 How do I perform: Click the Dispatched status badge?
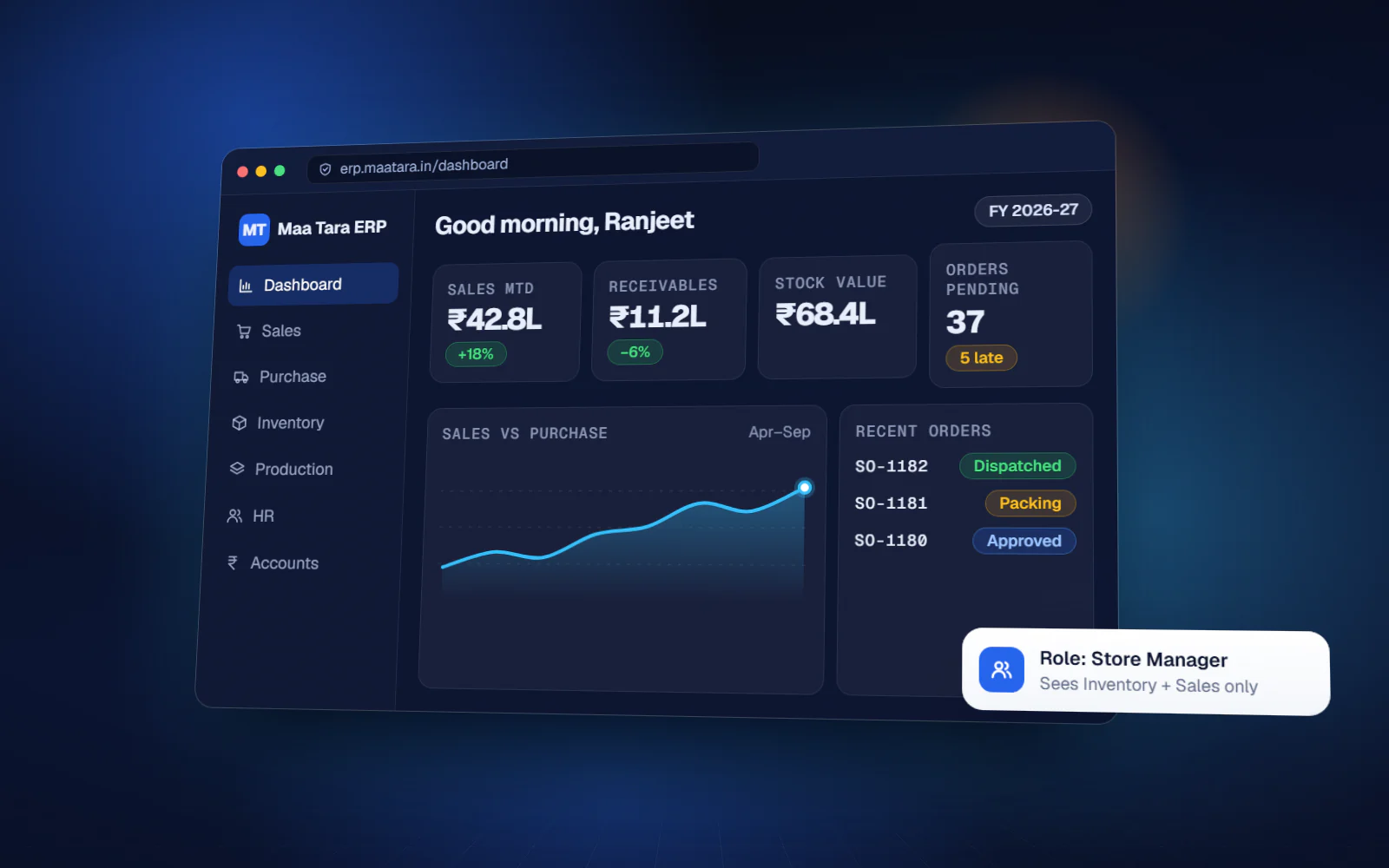pos(1017,466)
